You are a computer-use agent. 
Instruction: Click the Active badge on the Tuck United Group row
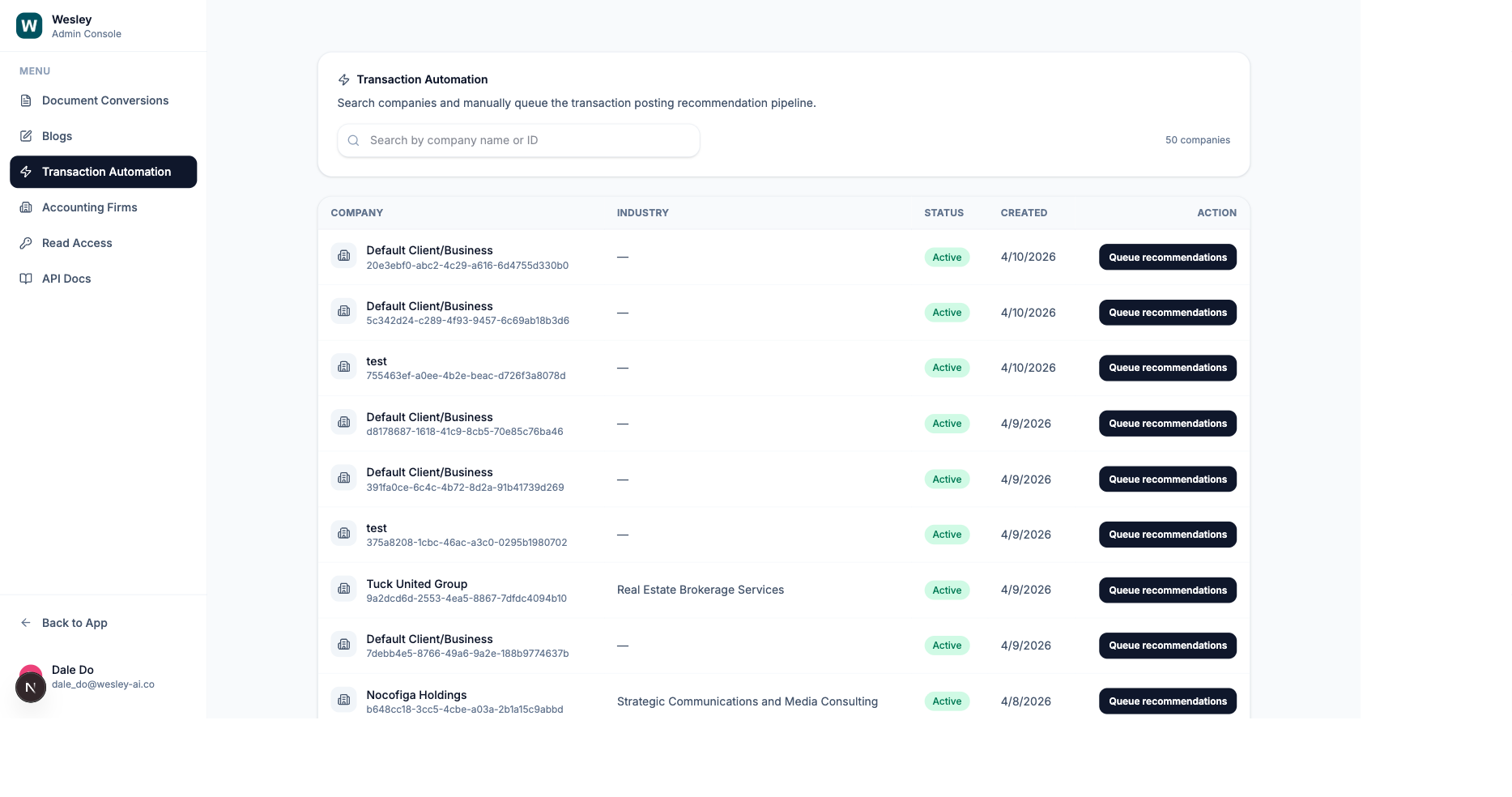tap(946, 590)
